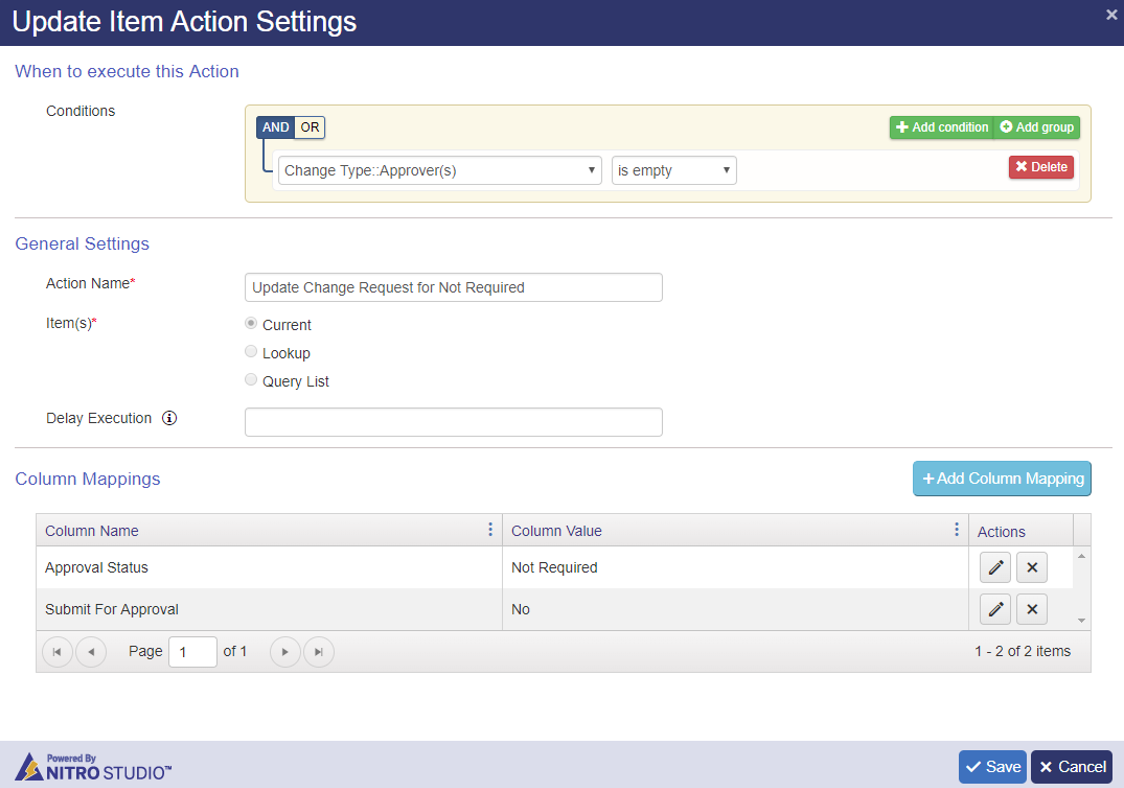Switch condition logic to AND
The height and width of the screenshot is (788, 1124).
[276, 128]
